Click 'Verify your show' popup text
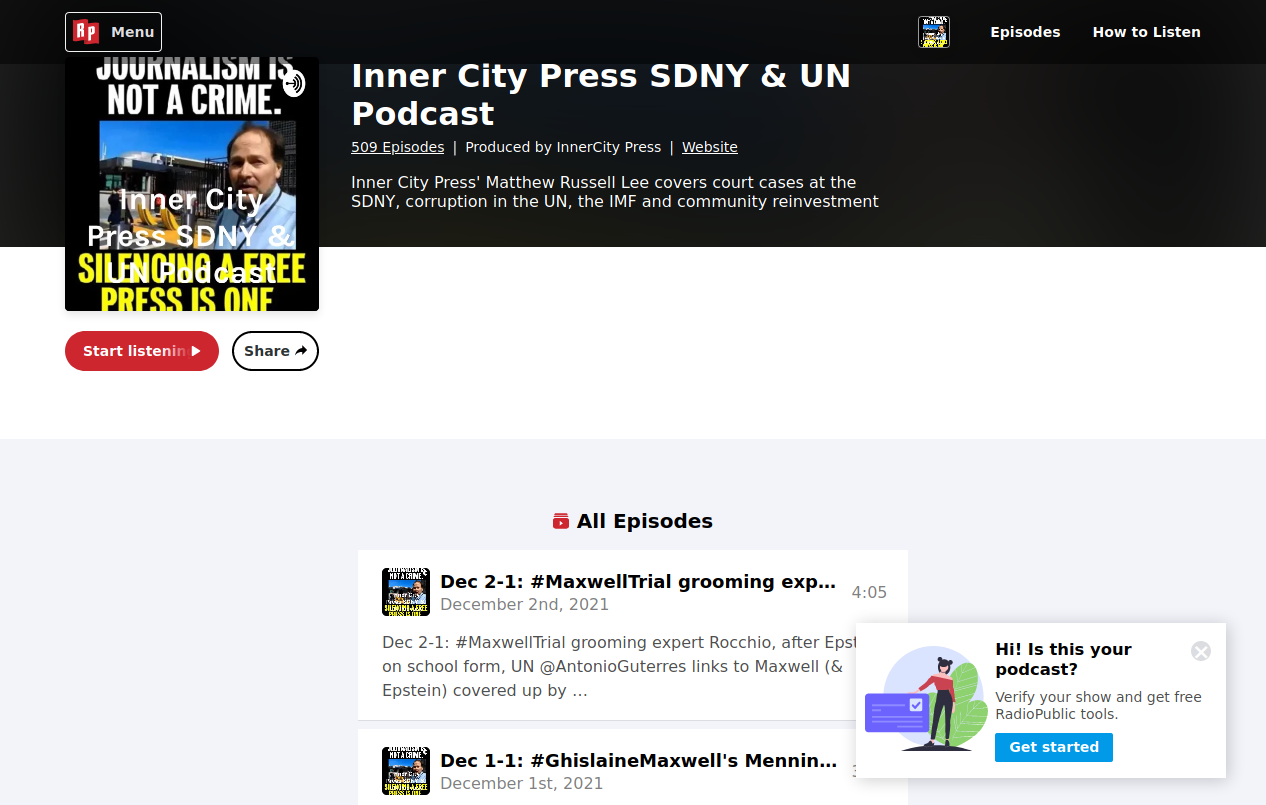Screen dimensions: 1266x805 tap(1098, 705)
